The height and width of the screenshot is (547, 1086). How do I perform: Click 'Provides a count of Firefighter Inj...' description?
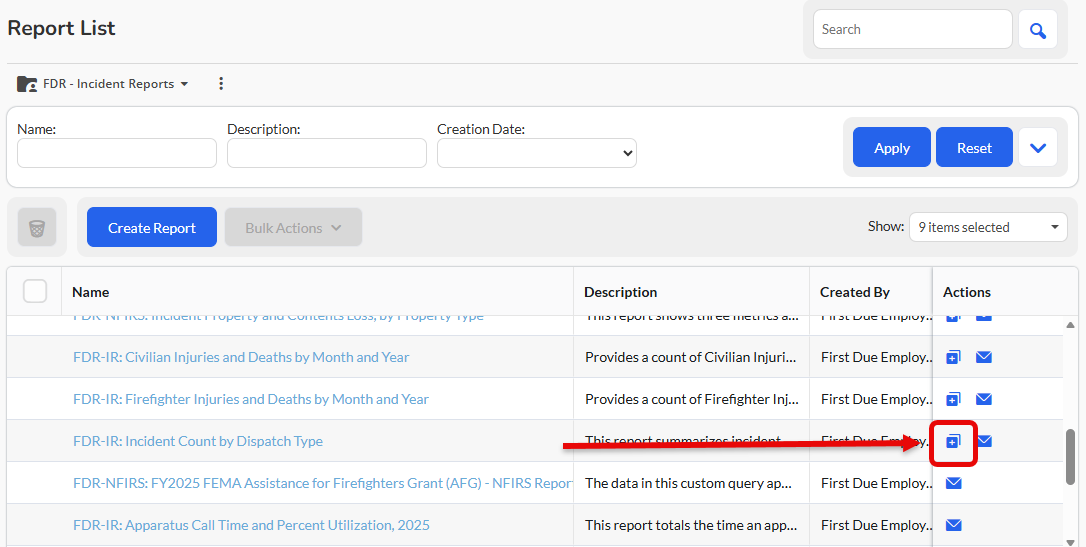coord(692,400)
